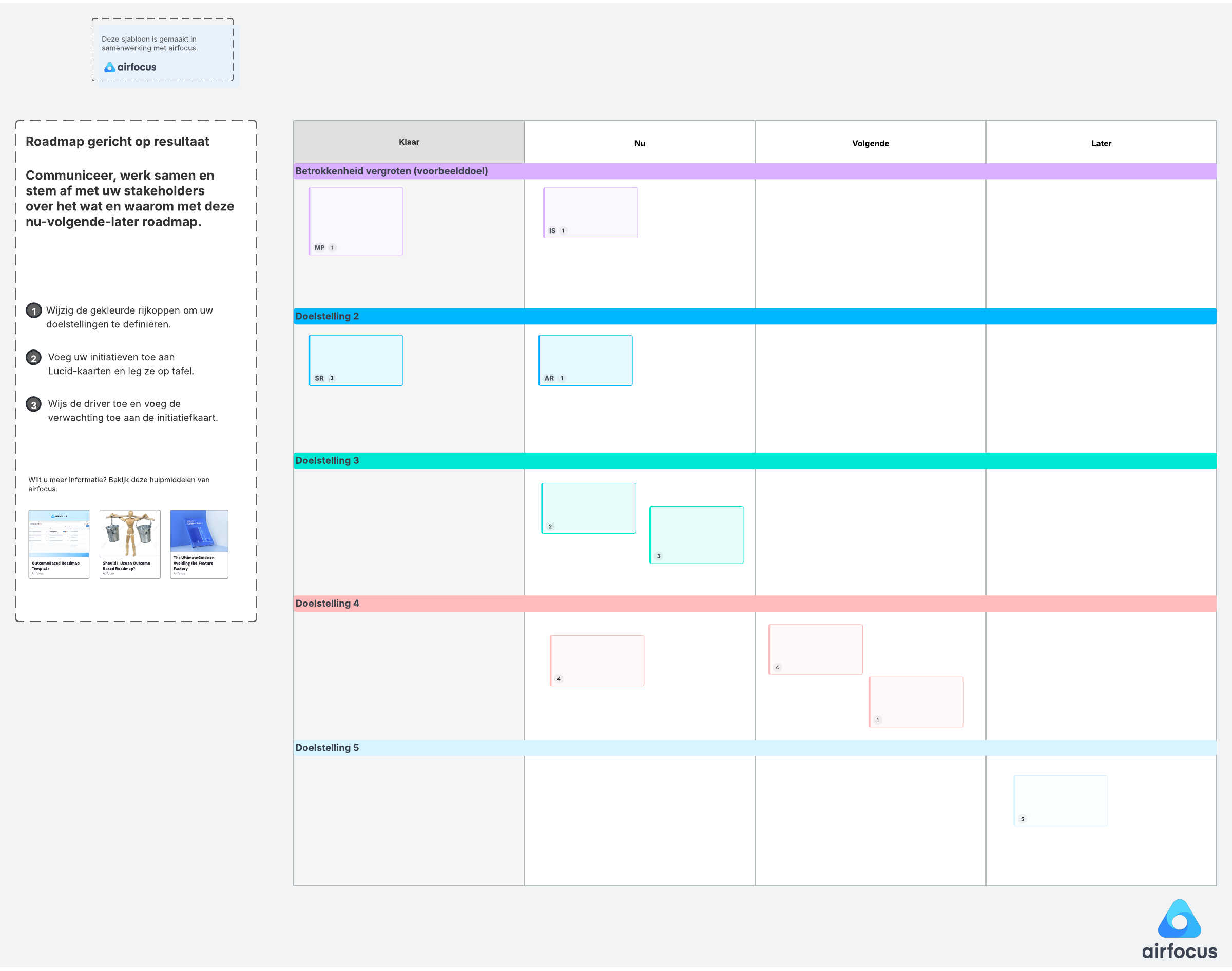Click the number 1 step circle
1232x971 pixels.
pyautogui.click(x=33, y=311)
